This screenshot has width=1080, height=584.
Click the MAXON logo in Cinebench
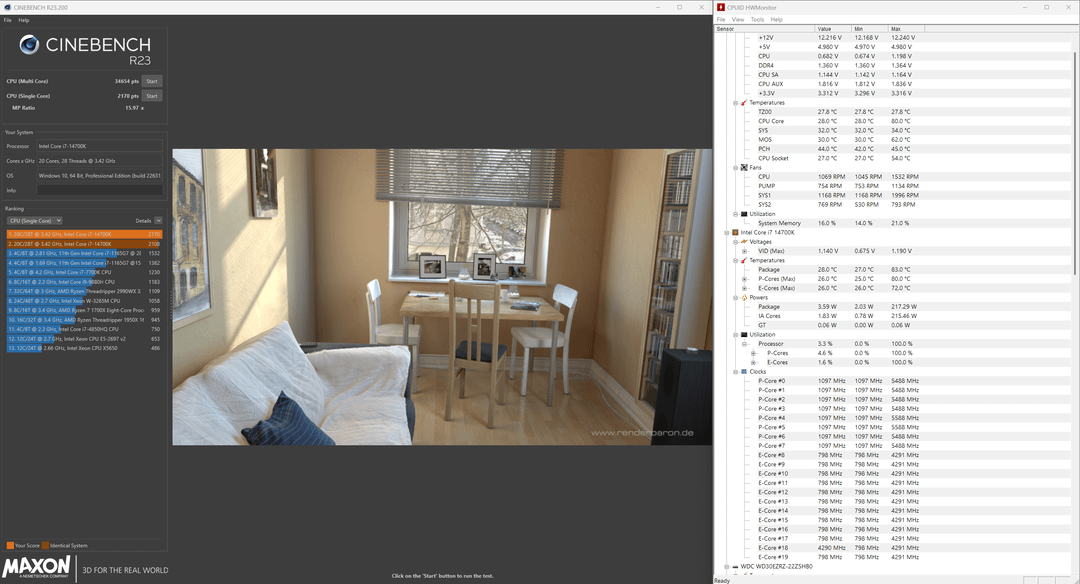pyautogui.click(x=37, y=568)
